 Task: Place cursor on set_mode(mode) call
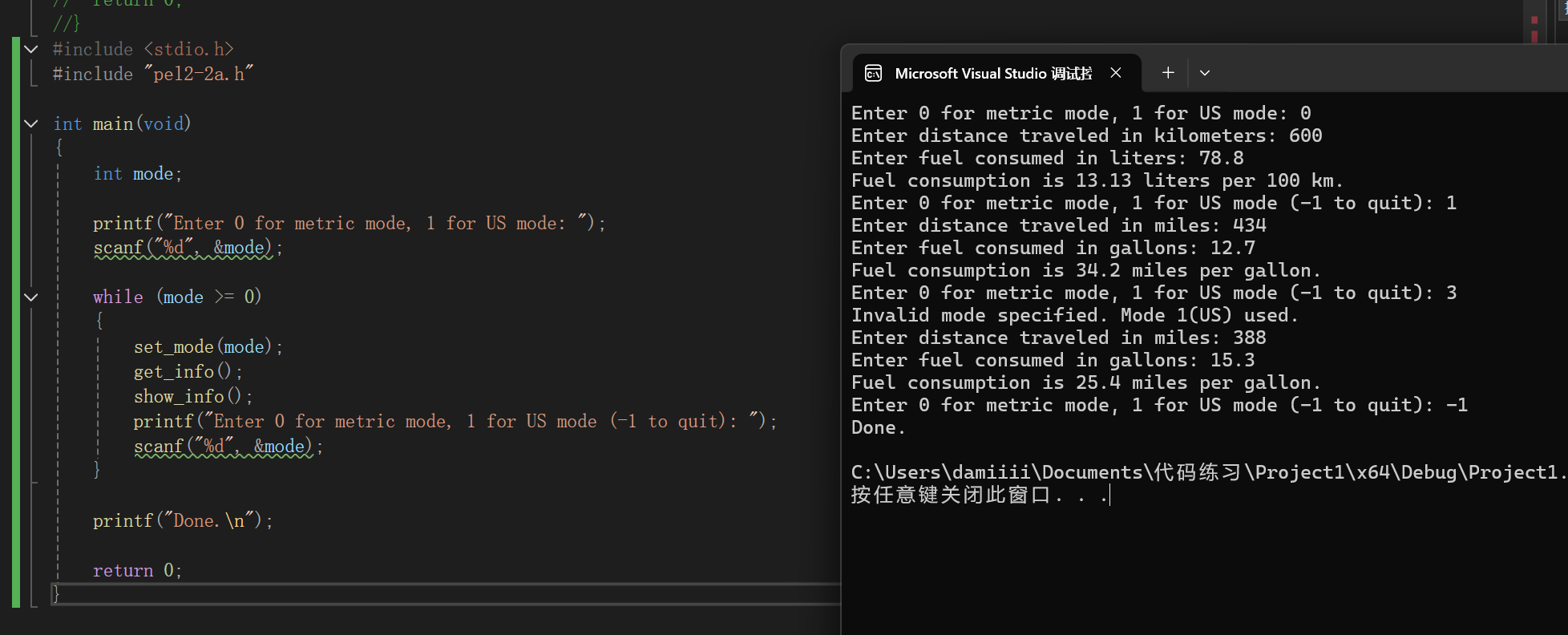coord(208,347)
